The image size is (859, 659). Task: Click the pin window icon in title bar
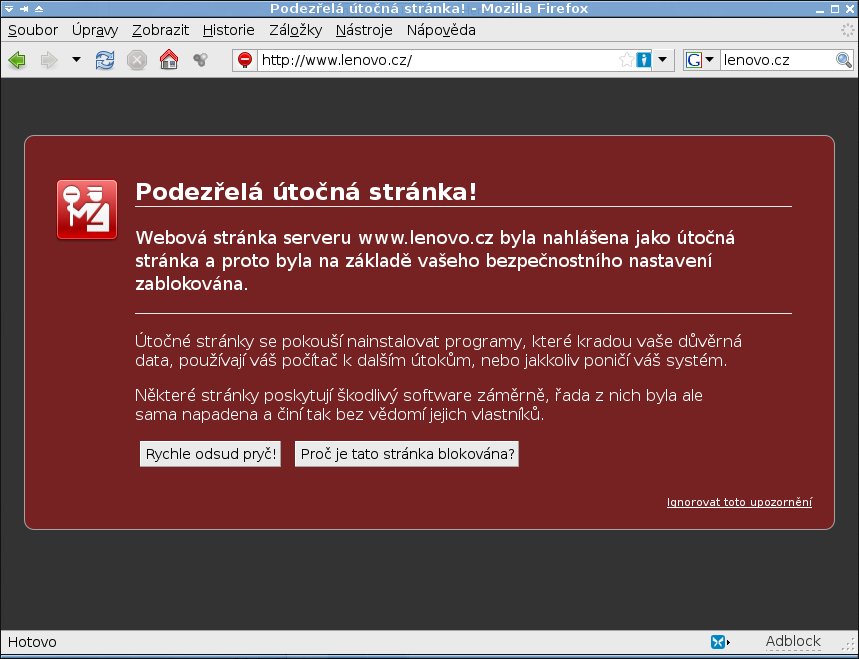pos(24,9)
